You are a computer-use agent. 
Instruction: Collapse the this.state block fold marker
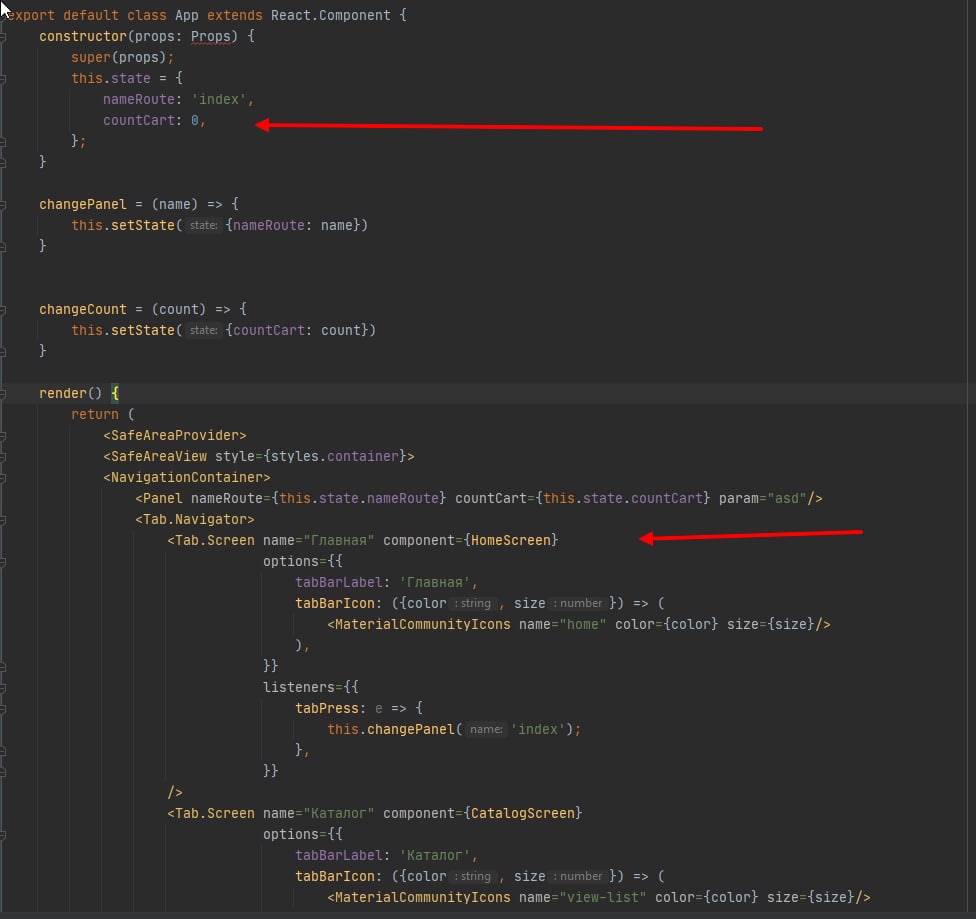pyautogui.click(x=2, y=79)
